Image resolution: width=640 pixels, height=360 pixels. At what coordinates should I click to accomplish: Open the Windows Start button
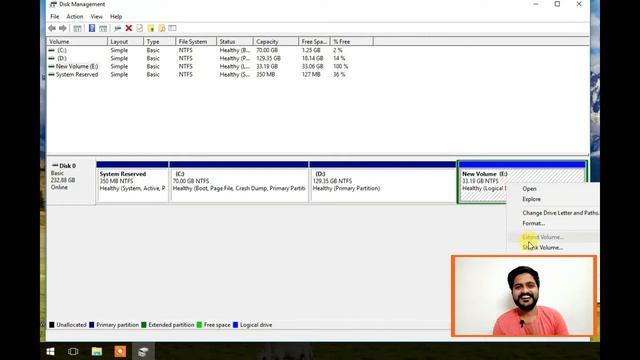point(51,351)
